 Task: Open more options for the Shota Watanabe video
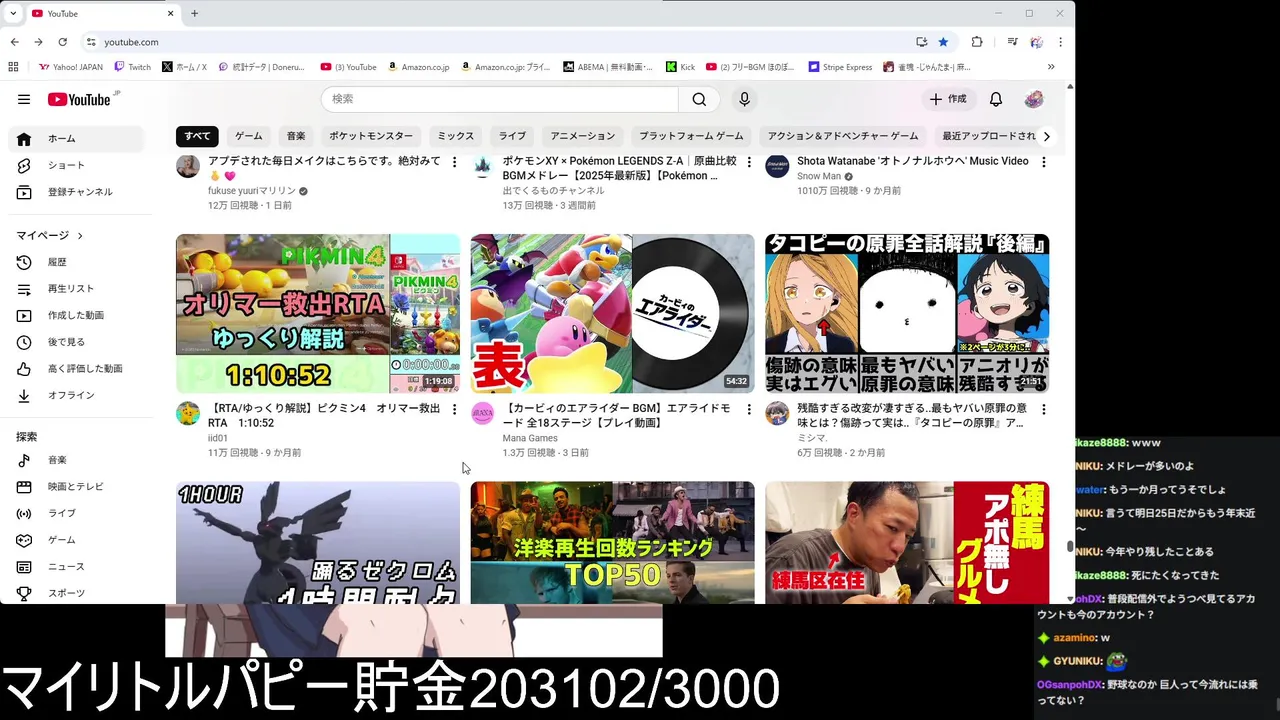tap(1043, 162)
